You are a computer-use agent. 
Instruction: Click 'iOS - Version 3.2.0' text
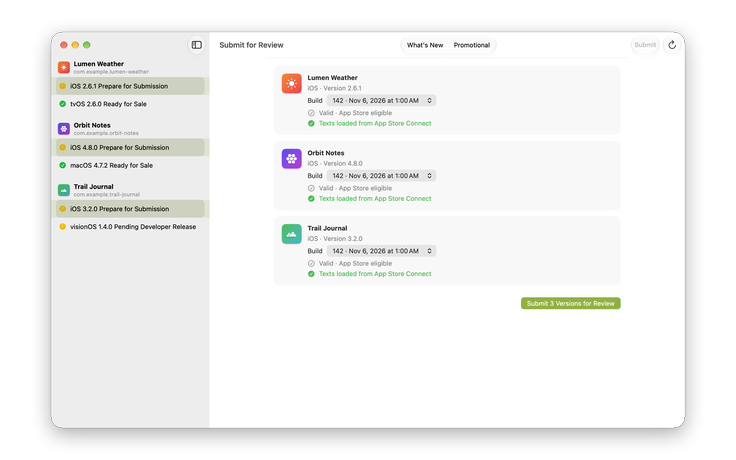click(335, 238)
